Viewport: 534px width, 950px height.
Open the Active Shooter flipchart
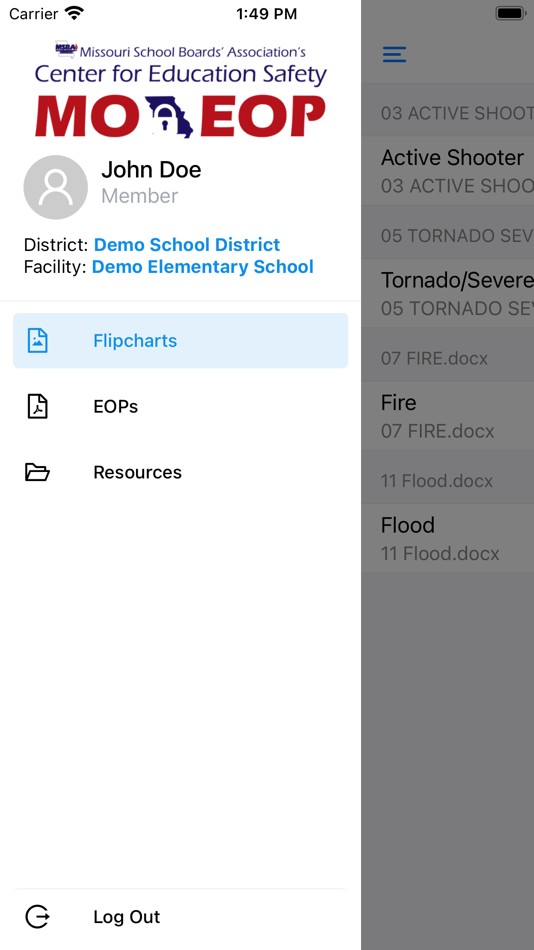click(x=447, y=171)
